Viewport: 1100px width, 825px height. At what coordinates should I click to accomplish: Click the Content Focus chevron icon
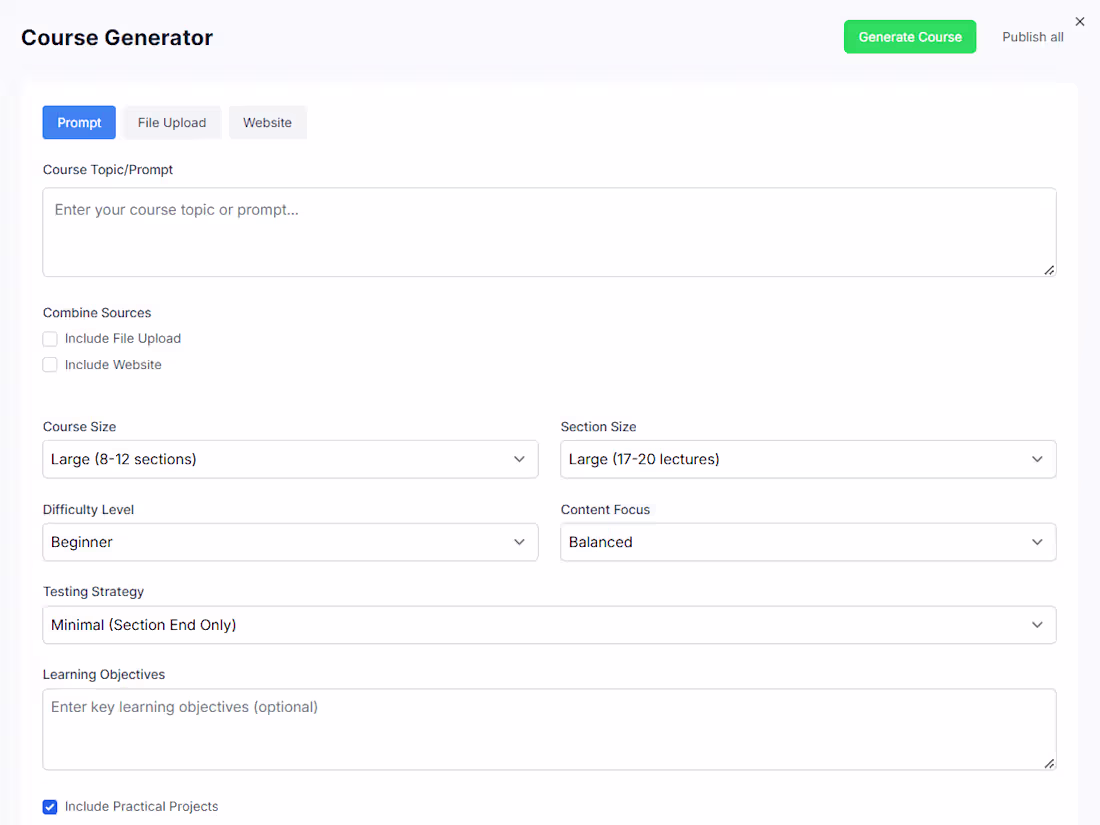1038,542
